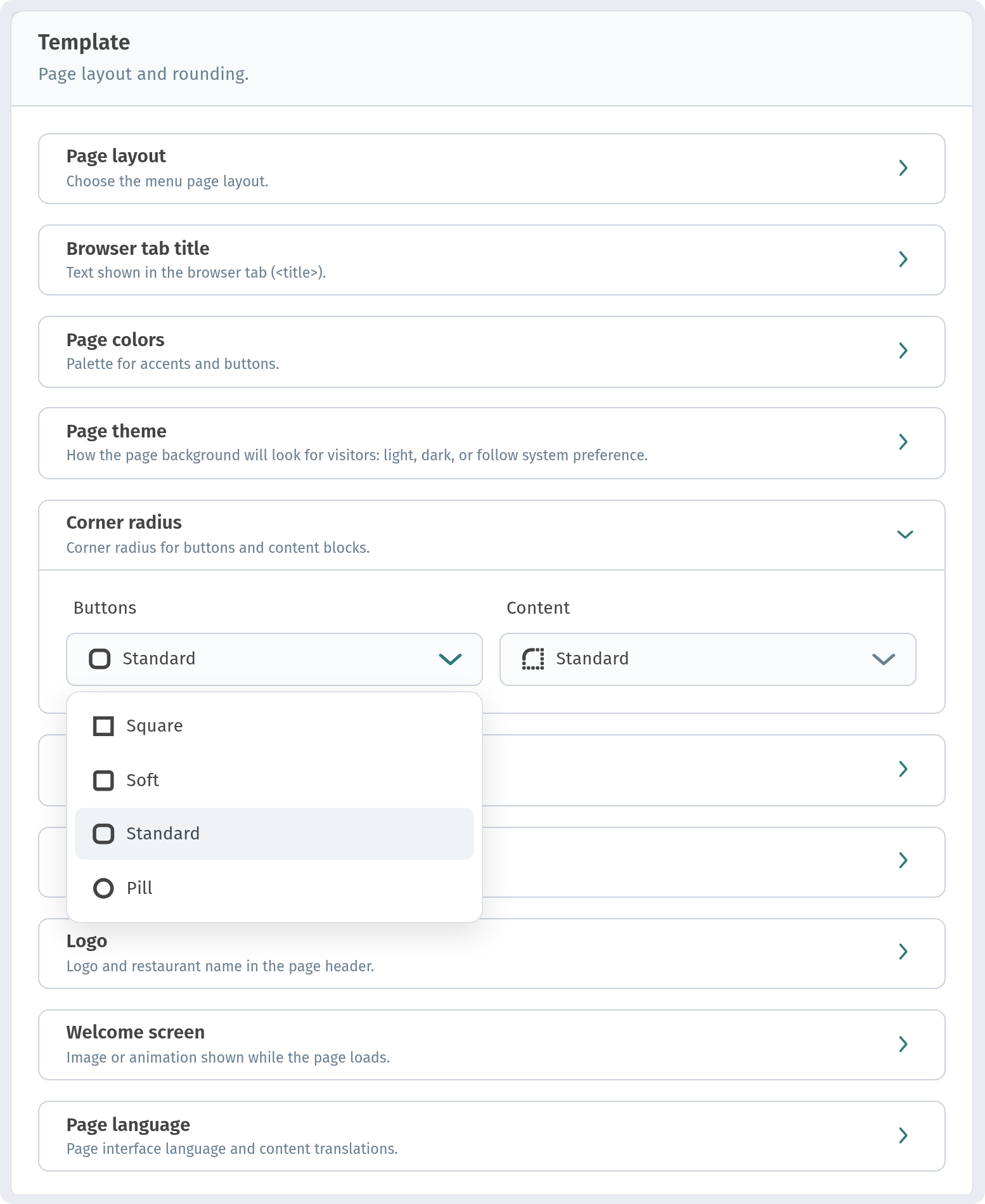Click "Corner radius for buttons and content blocks."

218,548
